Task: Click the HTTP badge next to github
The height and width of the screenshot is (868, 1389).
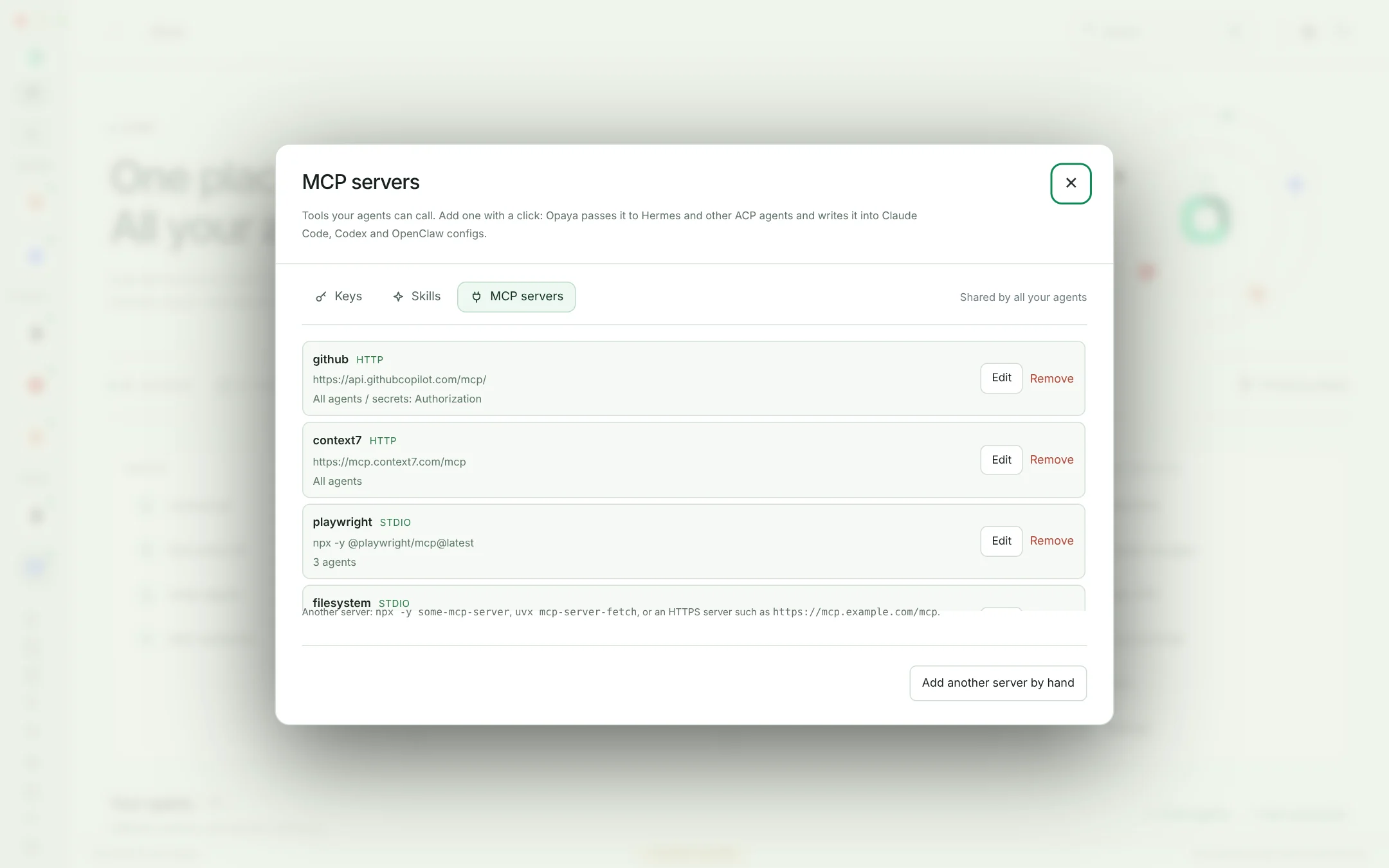Action: (x=370, y=360)
